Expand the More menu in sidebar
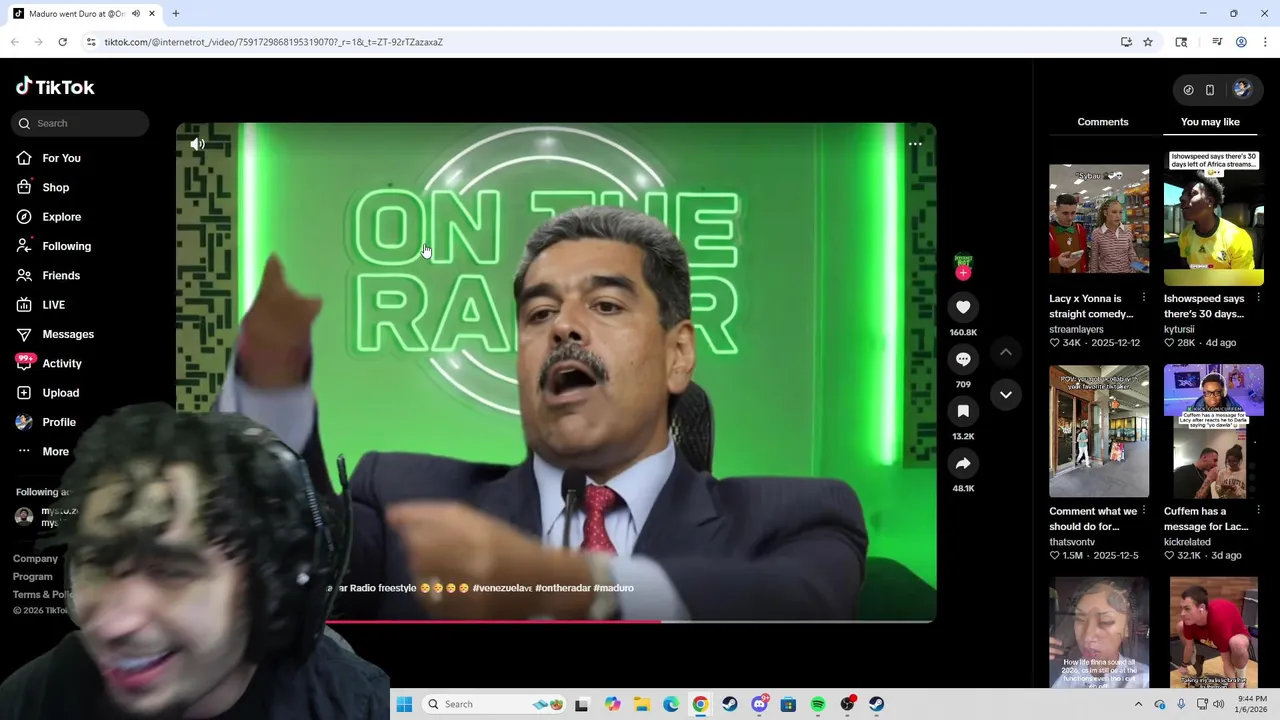 tap(55, 451)
